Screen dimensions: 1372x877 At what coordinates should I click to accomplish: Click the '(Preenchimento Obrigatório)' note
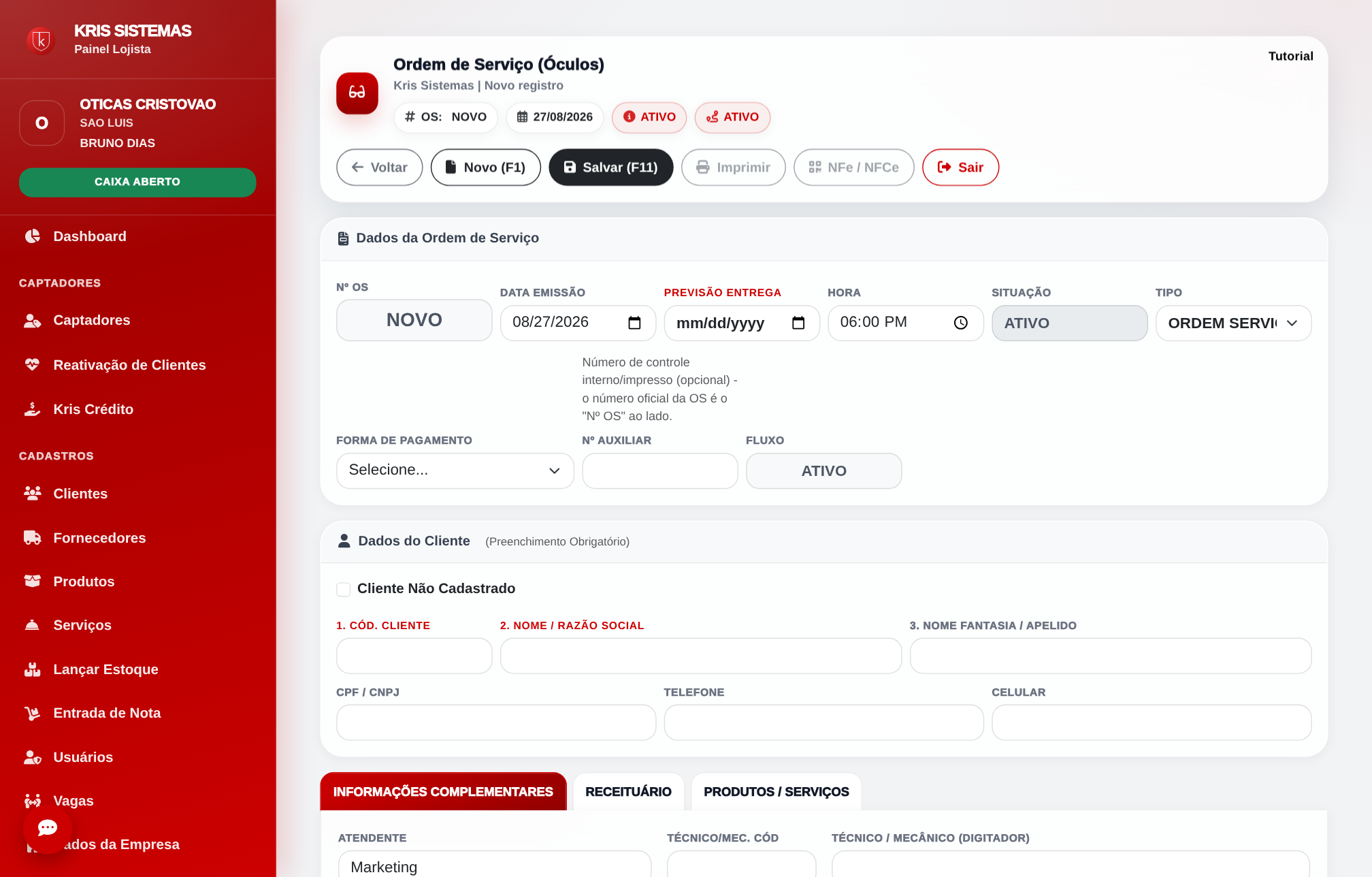(557, 541)
